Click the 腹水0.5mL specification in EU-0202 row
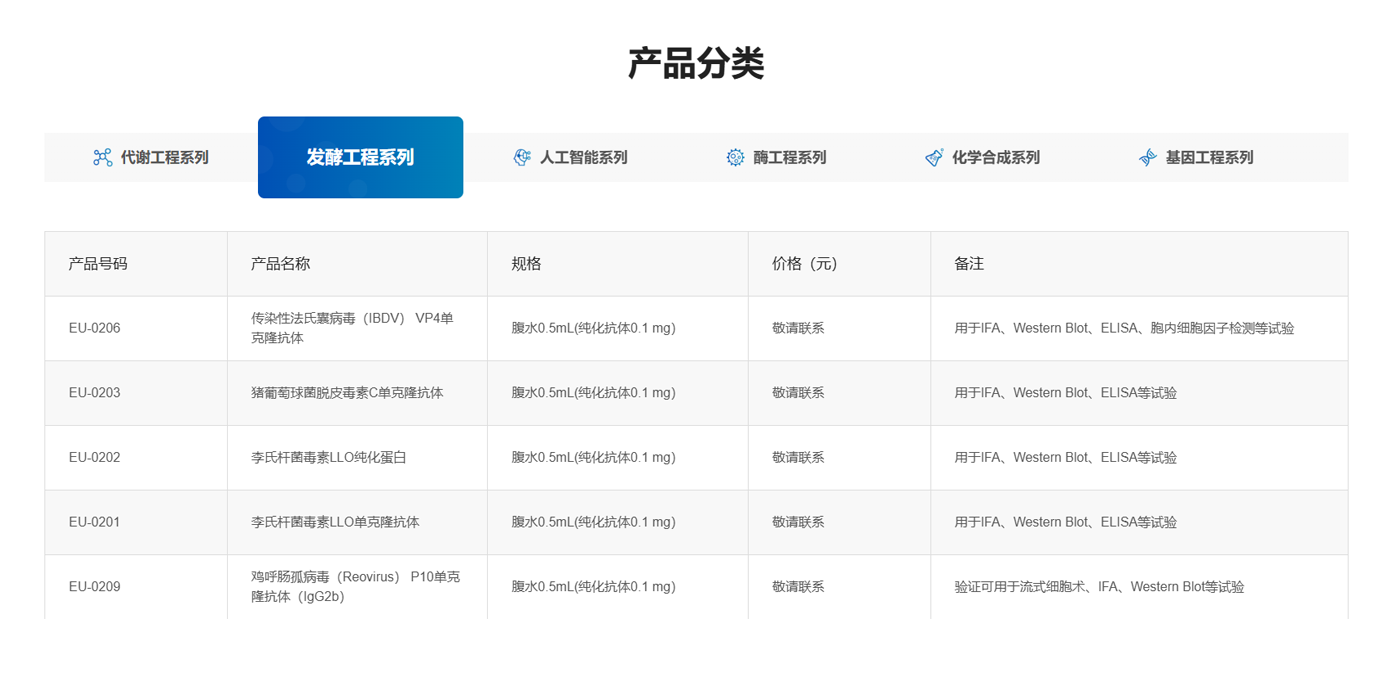The height and width of the screenshot is (680, 1380). tap(593, 458)
